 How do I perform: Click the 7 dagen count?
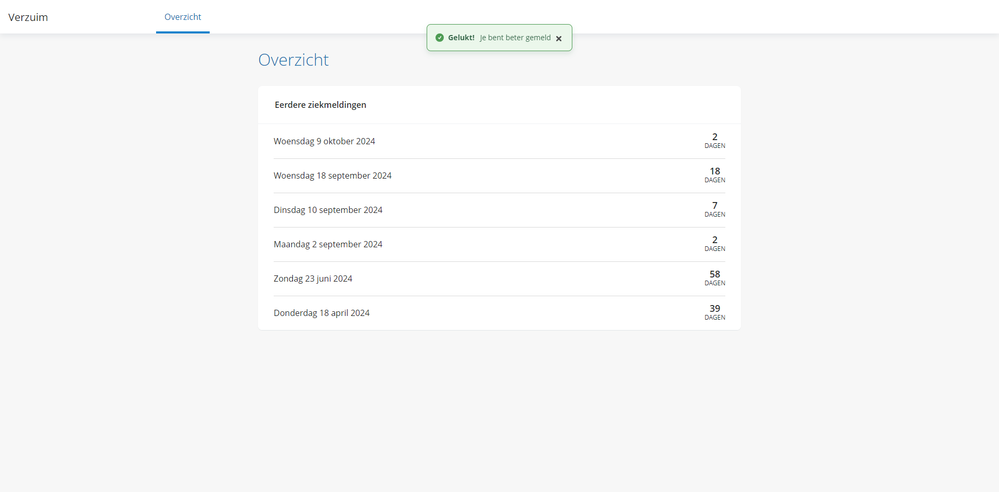(714, 209)
